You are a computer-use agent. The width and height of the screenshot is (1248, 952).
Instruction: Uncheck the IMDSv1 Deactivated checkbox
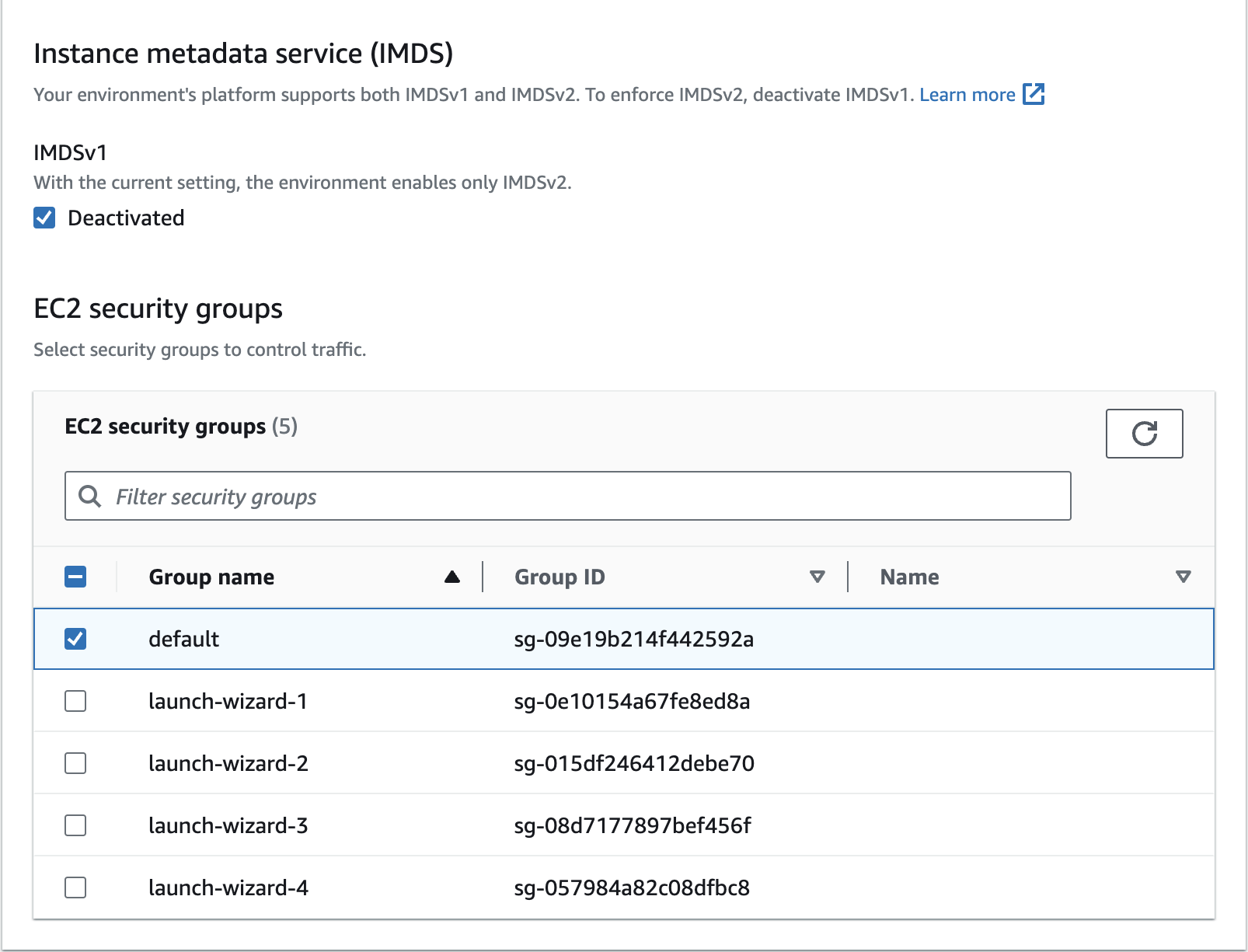pos(44,218)
